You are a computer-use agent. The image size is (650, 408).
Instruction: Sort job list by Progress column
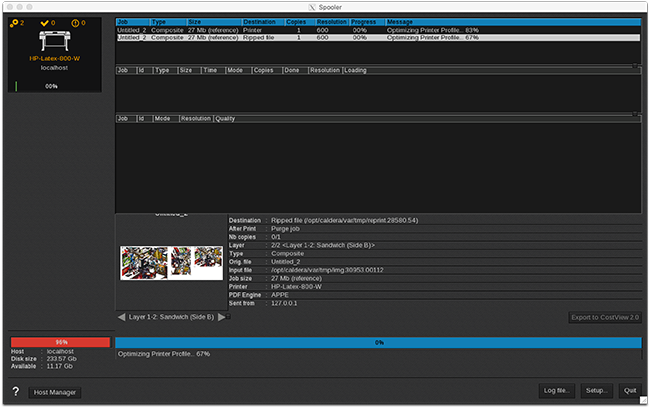[x=364, y=20]
